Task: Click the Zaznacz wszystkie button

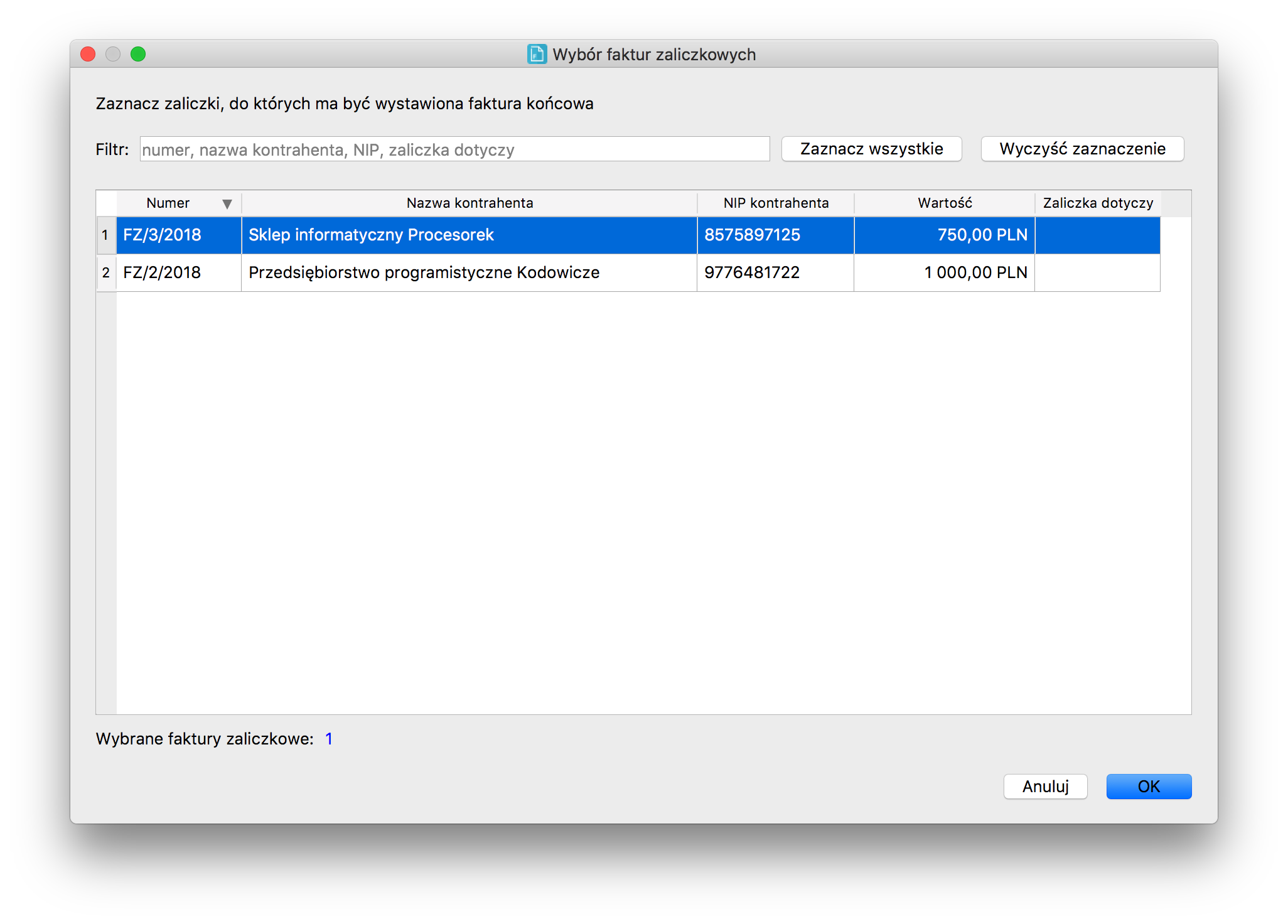Action: (871, 149)
